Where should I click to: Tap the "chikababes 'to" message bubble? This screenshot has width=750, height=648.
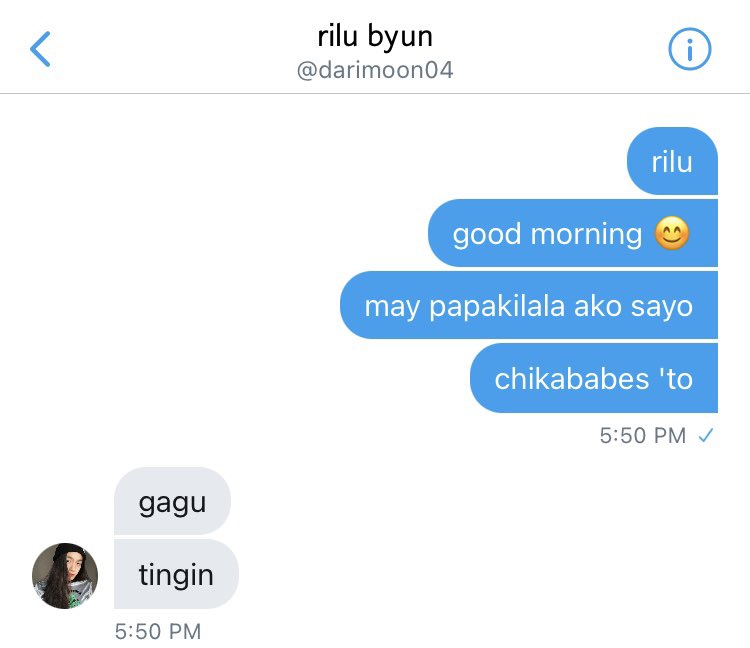click(594, 378)
